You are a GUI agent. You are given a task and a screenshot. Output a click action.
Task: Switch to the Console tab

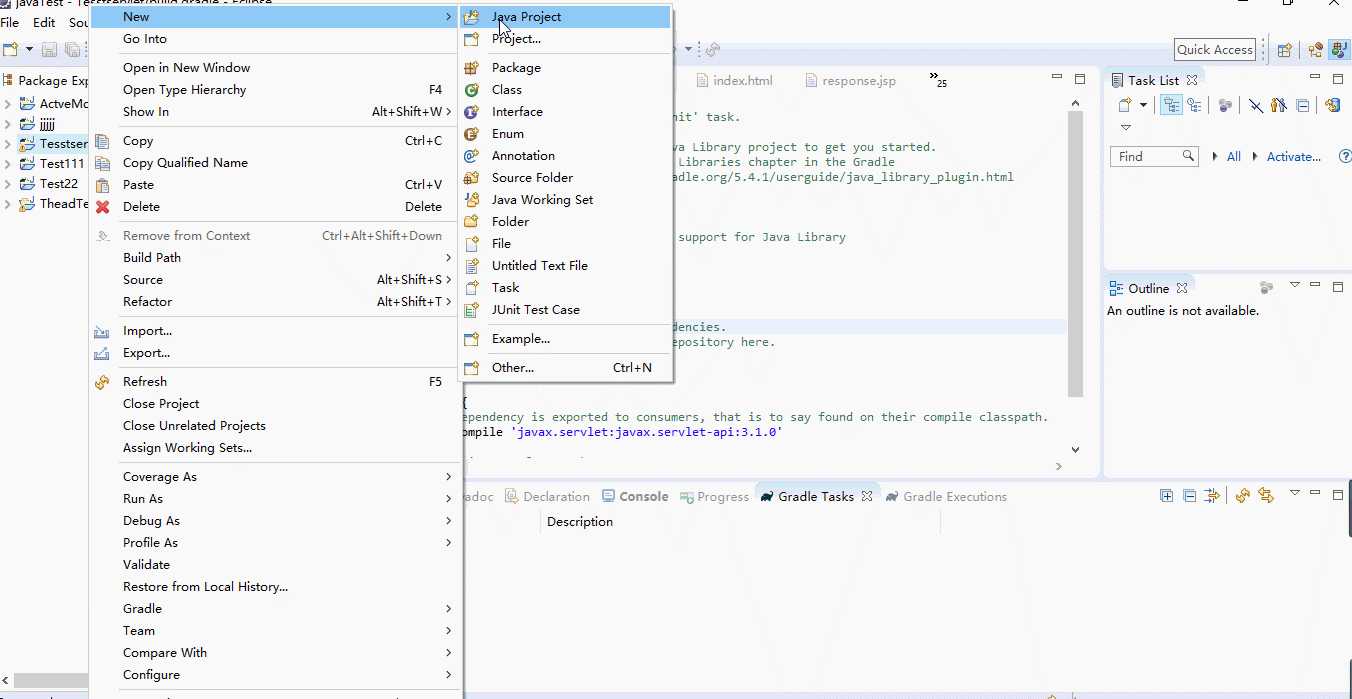[x=635, y=497]
